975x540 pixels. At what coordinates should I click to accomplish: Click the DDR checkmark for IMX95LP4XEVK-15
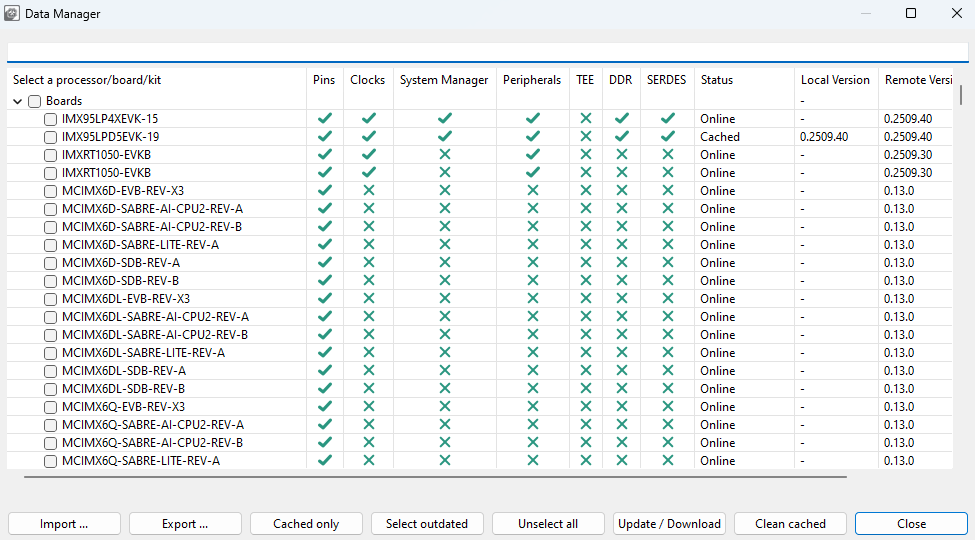[x=621, y=119]
